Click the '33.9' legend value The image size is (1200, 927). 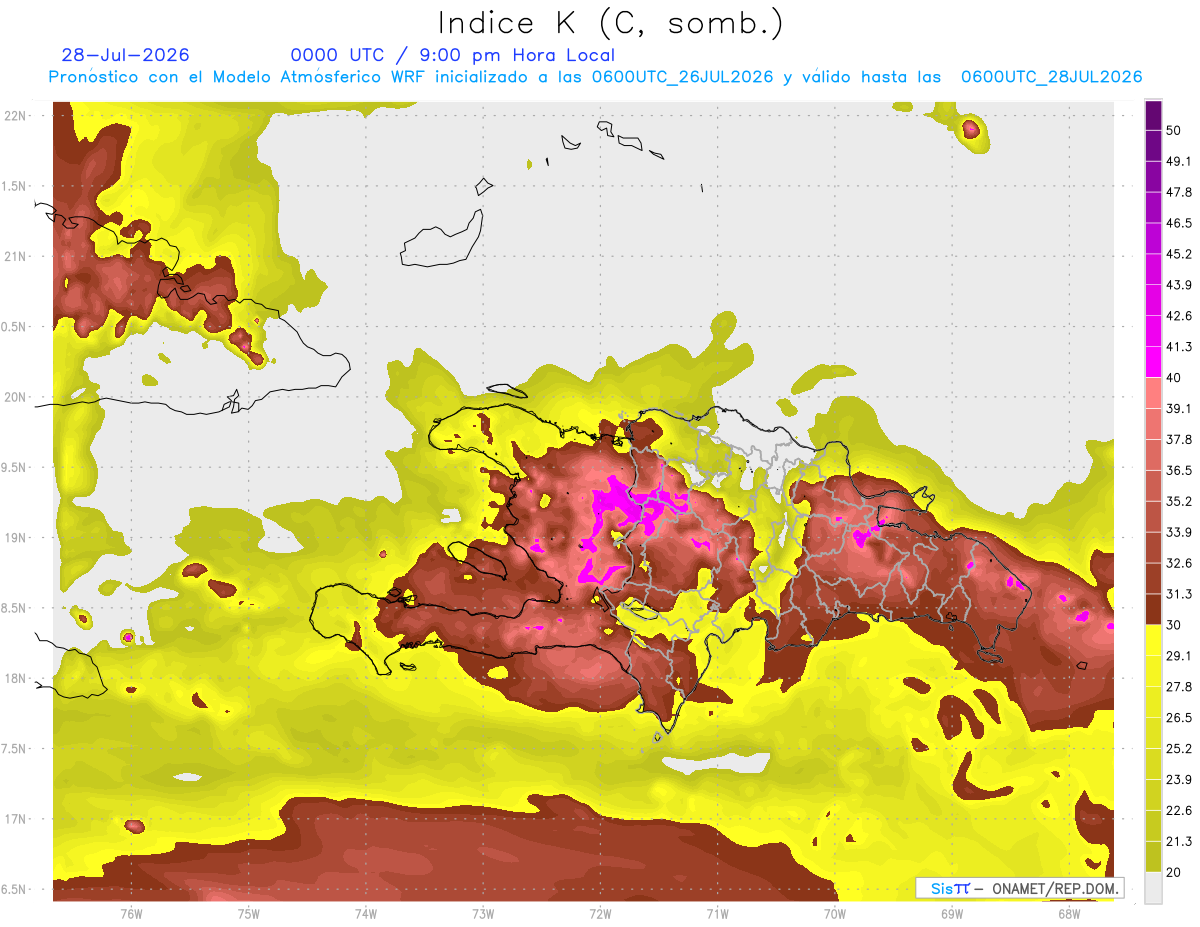pyautogui.click(x=1179, y=532)
